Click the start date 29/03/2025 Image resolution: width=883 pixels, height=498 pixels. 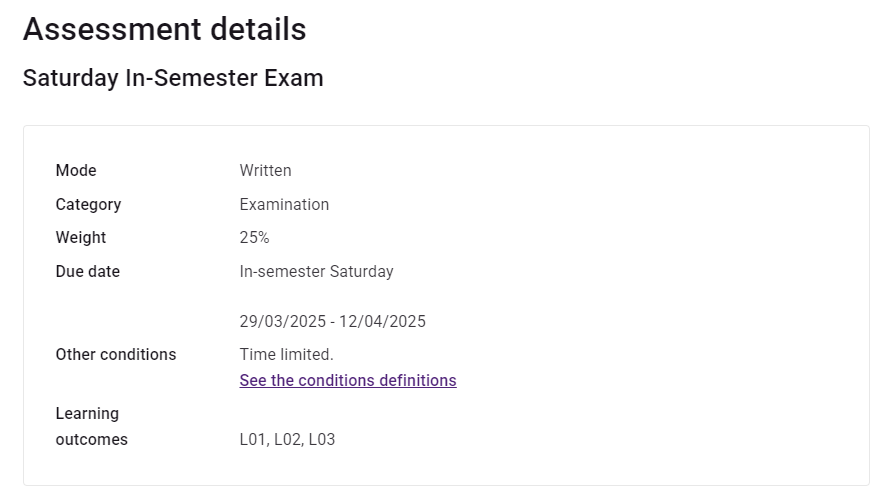point(283,322)
